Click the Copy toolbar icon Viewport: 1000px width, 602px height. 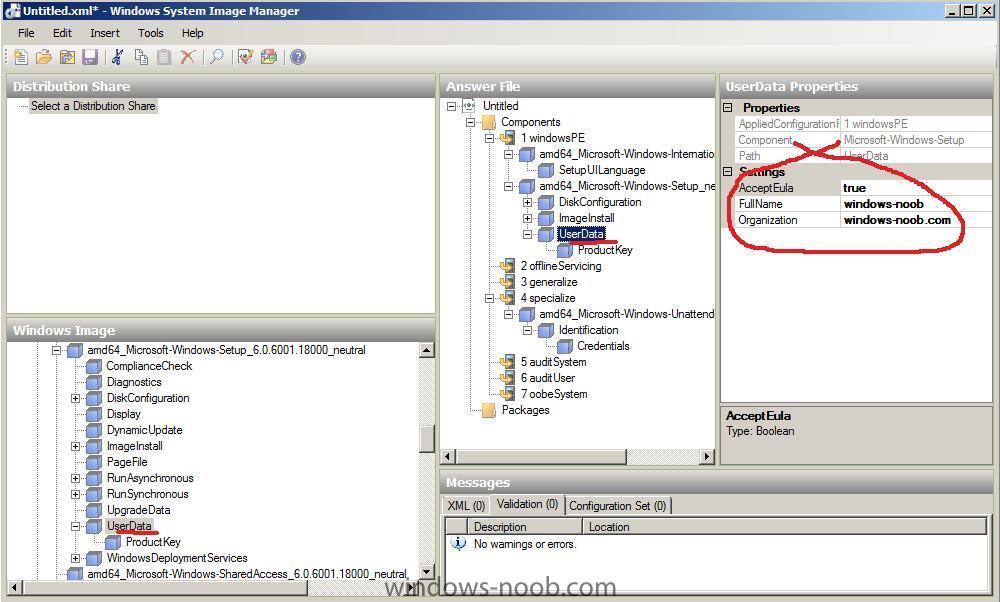point(141,57)
